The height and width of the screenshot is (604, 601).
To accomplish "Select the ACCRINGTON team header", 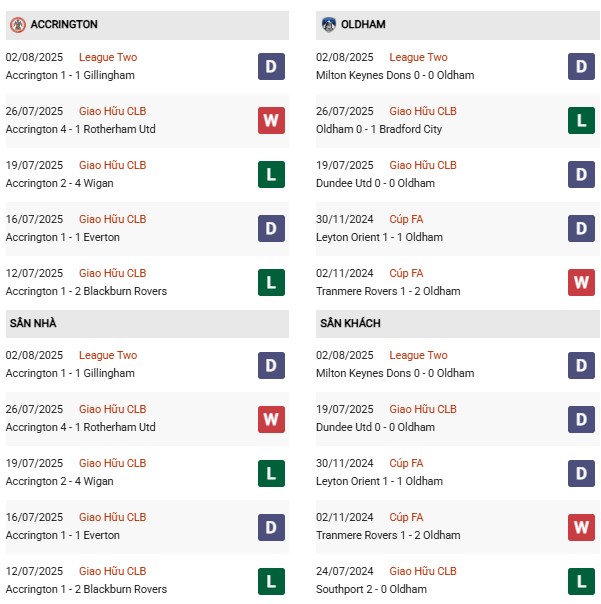I will coord(64,24).
